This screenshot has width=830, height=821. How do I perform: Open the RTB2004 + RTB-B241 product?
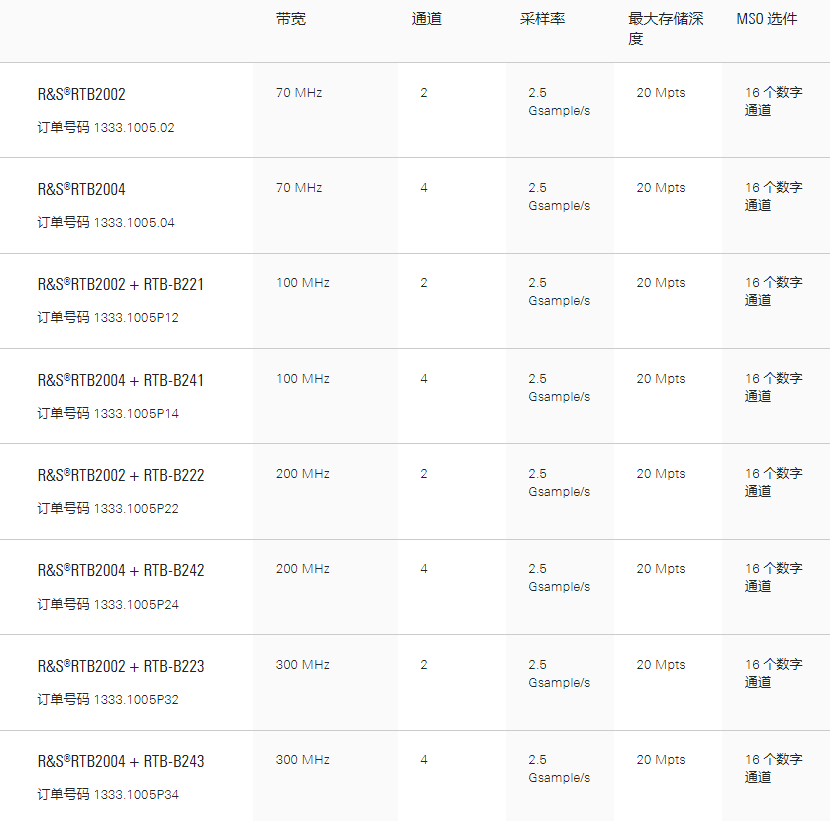(x=121, y=380)
